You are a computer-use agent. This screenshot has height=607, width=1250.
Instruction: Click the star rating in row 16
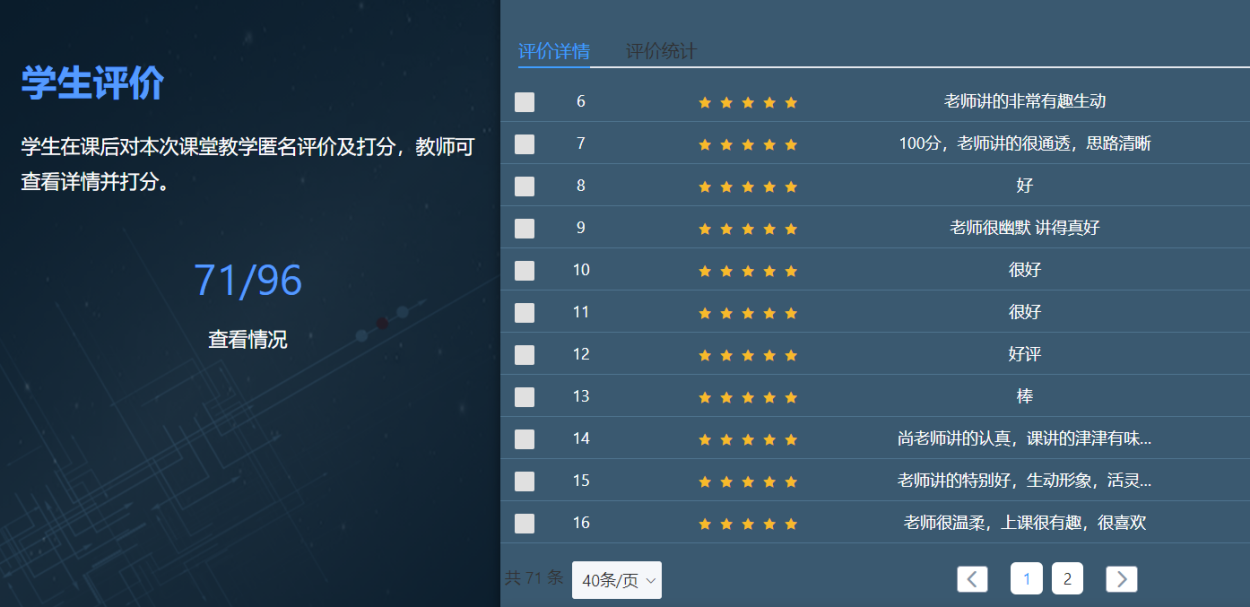coord(747,523)
